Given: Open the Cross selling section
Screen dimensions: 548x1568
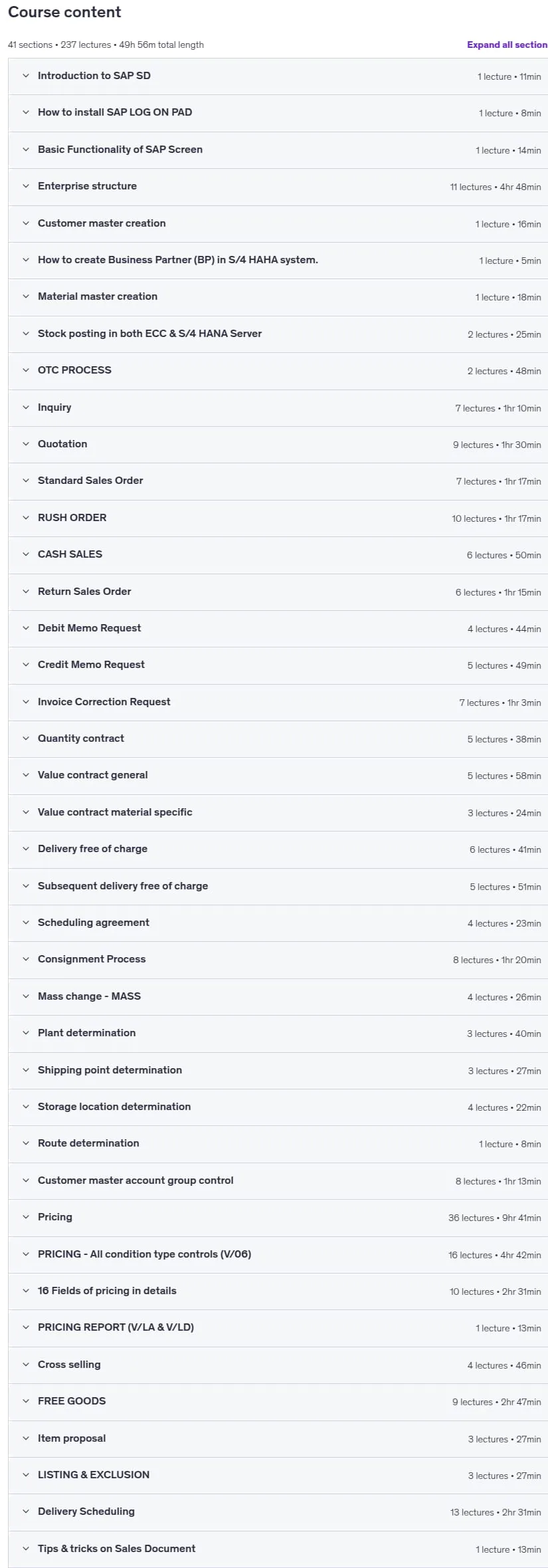Looking at the screenshot, I should tap(278, 1365).
